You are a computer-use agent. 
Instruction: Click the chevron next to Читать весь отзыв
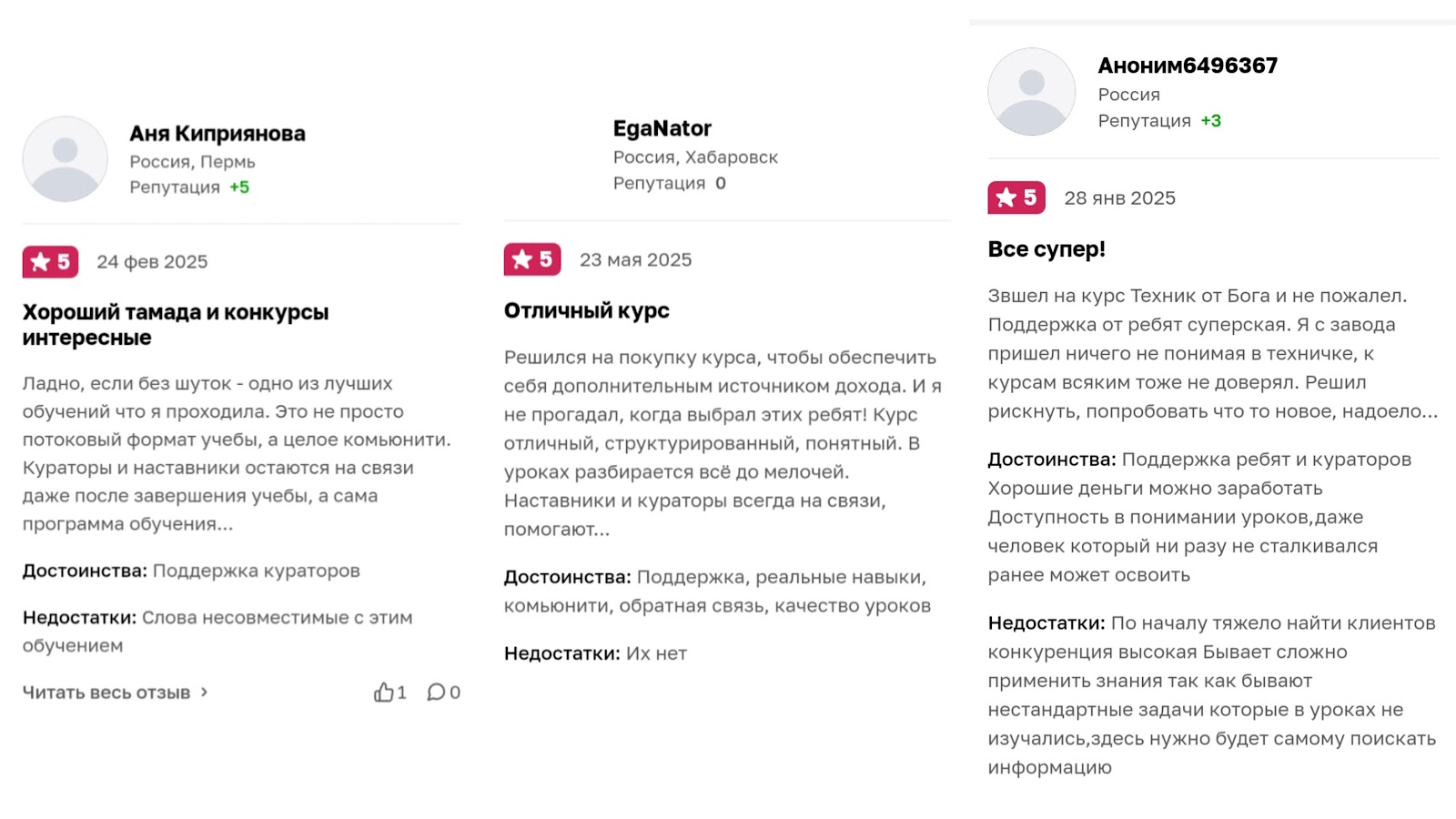(x=204, y=693)
